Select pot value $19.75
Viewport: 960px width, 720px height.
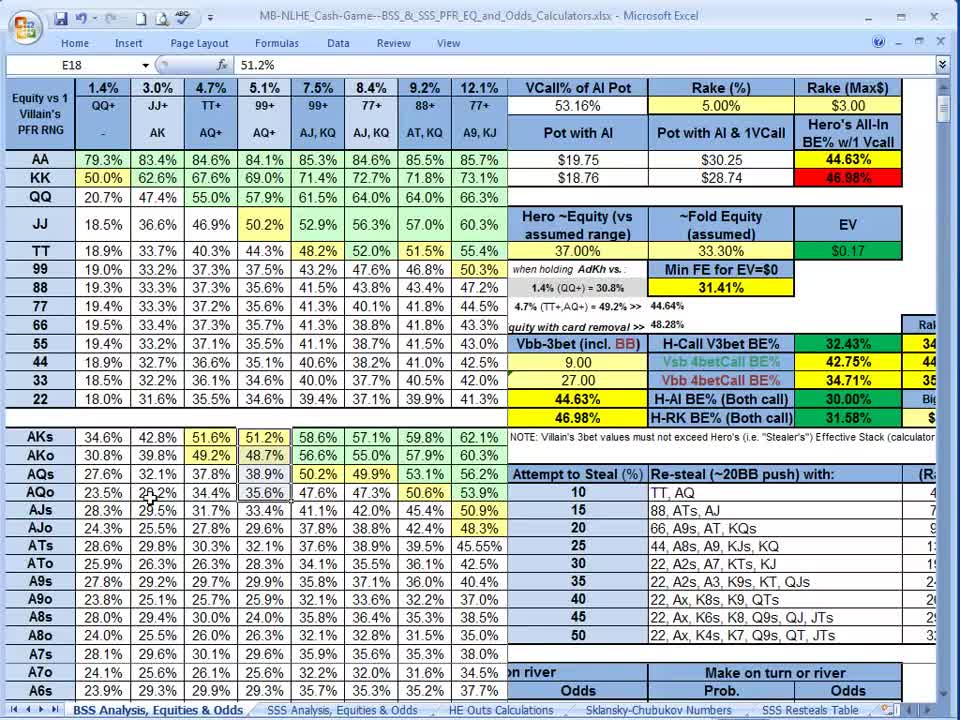pyautogui.click(x=577, y=160)
